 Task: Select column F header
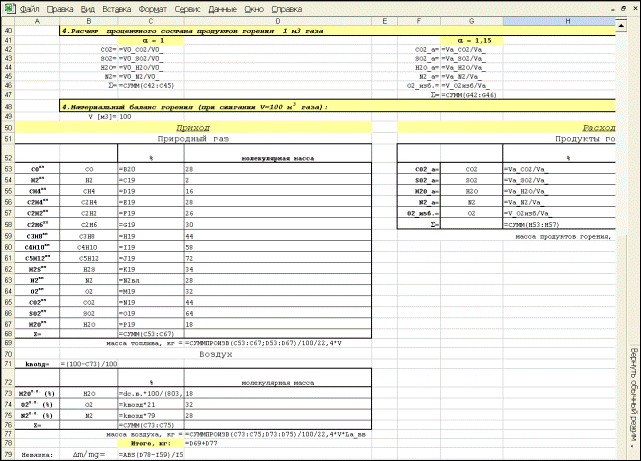419,21
